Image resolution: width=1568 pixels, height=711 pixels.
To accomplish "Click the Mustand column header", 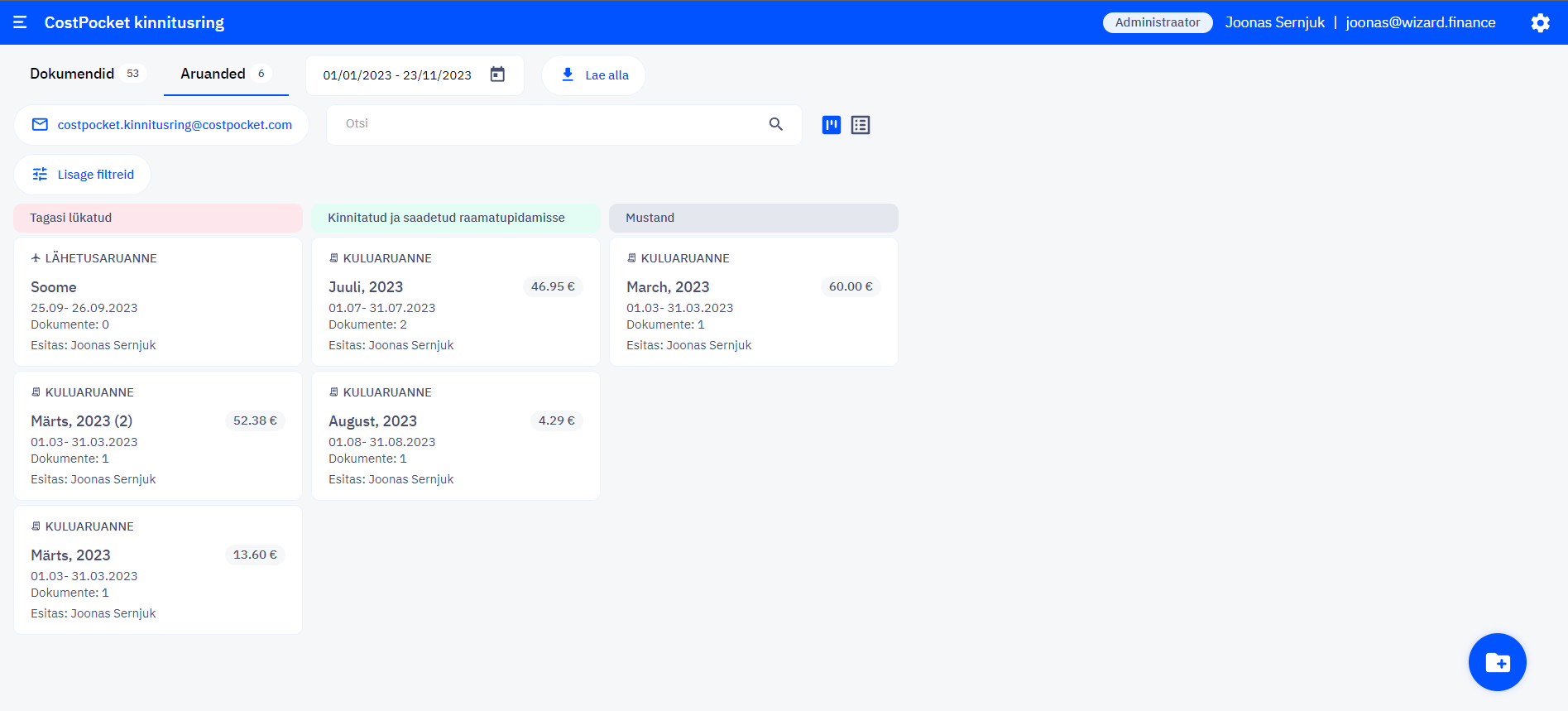I will (x=754, y=218).
